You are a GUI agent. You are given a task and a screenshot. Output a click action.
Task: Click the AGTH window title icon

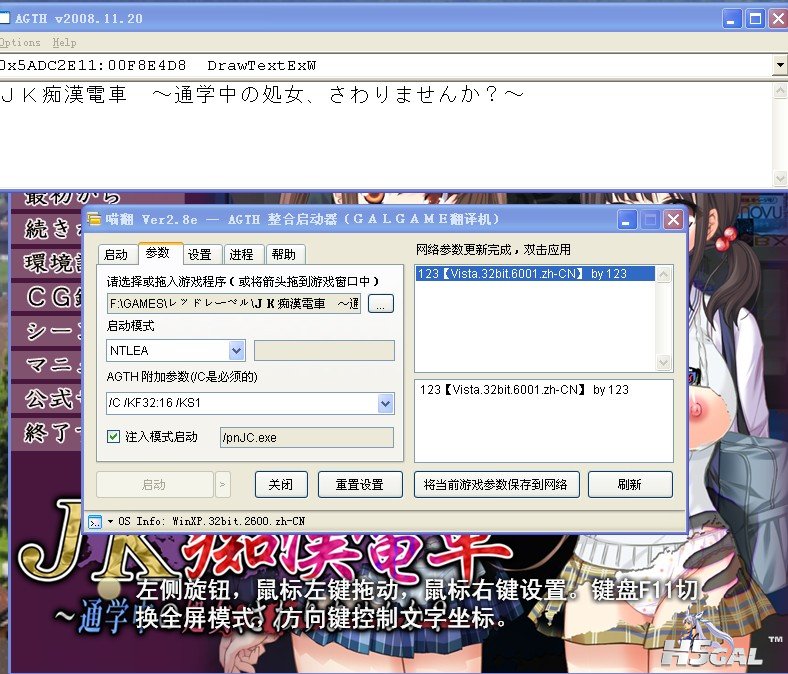pos(4,18)
